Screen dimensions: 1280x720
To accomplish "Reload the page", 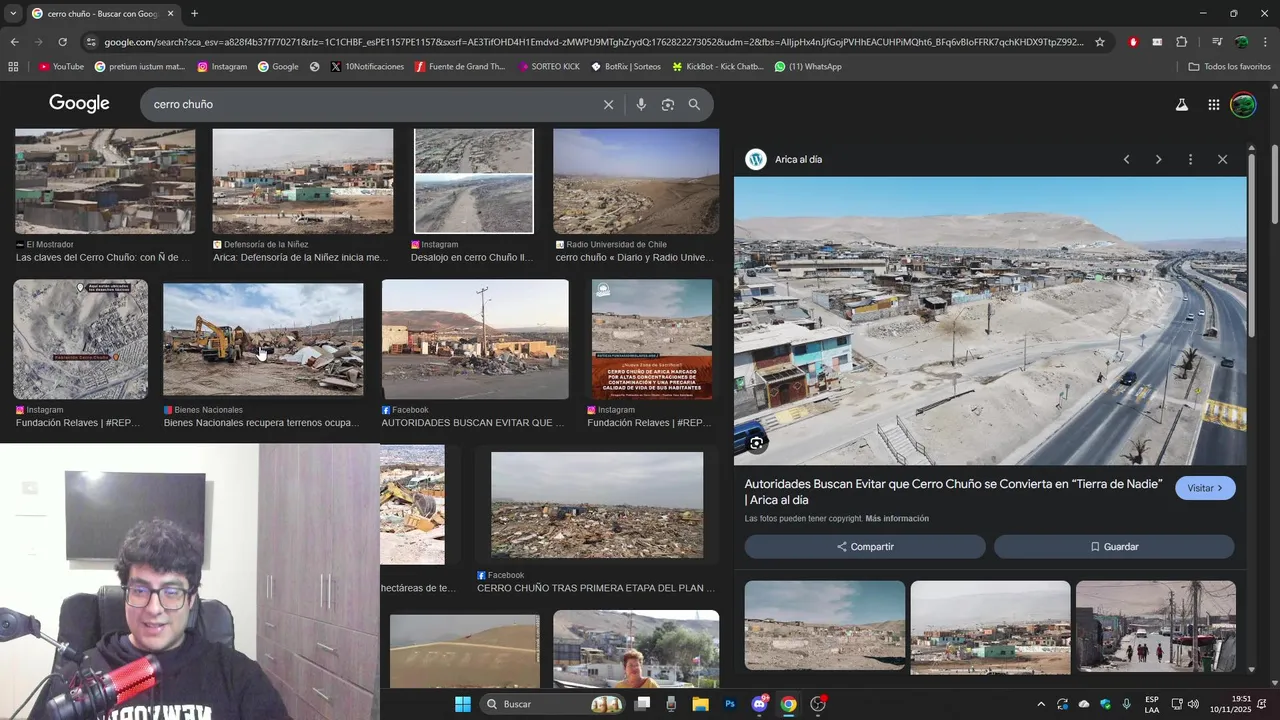I will click(x=62, y=42).
